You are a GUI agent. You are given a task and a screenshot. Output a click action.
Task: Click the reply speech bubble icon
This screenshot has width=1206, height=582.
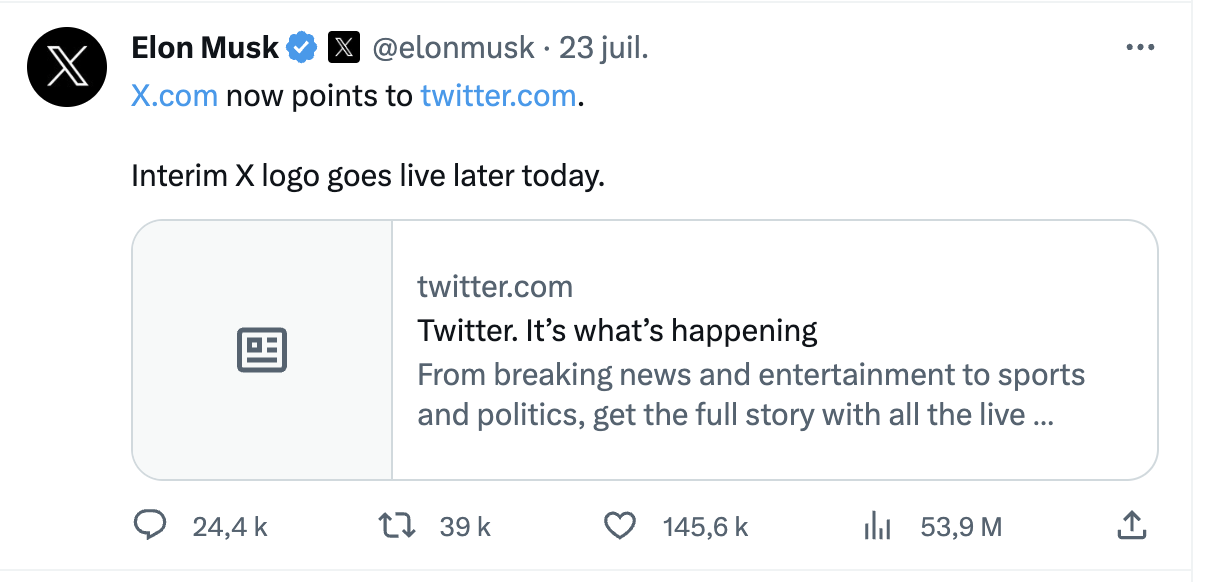pos(150,525)
